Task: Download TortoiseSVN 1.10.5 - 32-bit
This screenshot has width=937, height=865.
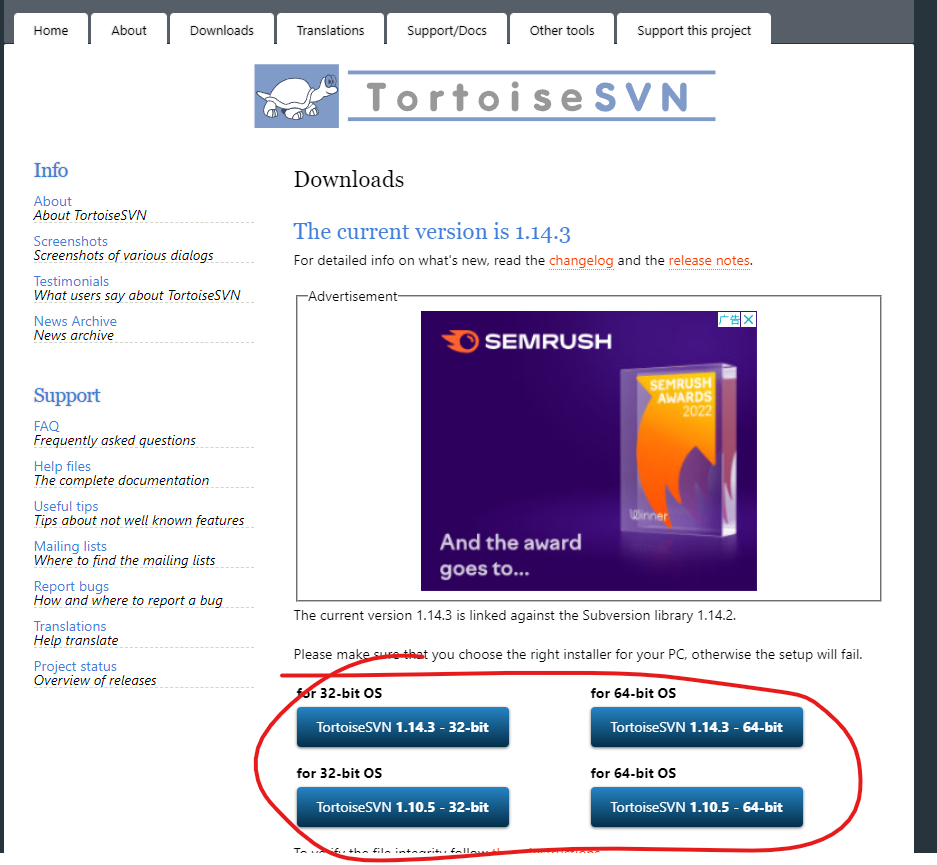Action: pyautogui.click(x=403, y=807)
